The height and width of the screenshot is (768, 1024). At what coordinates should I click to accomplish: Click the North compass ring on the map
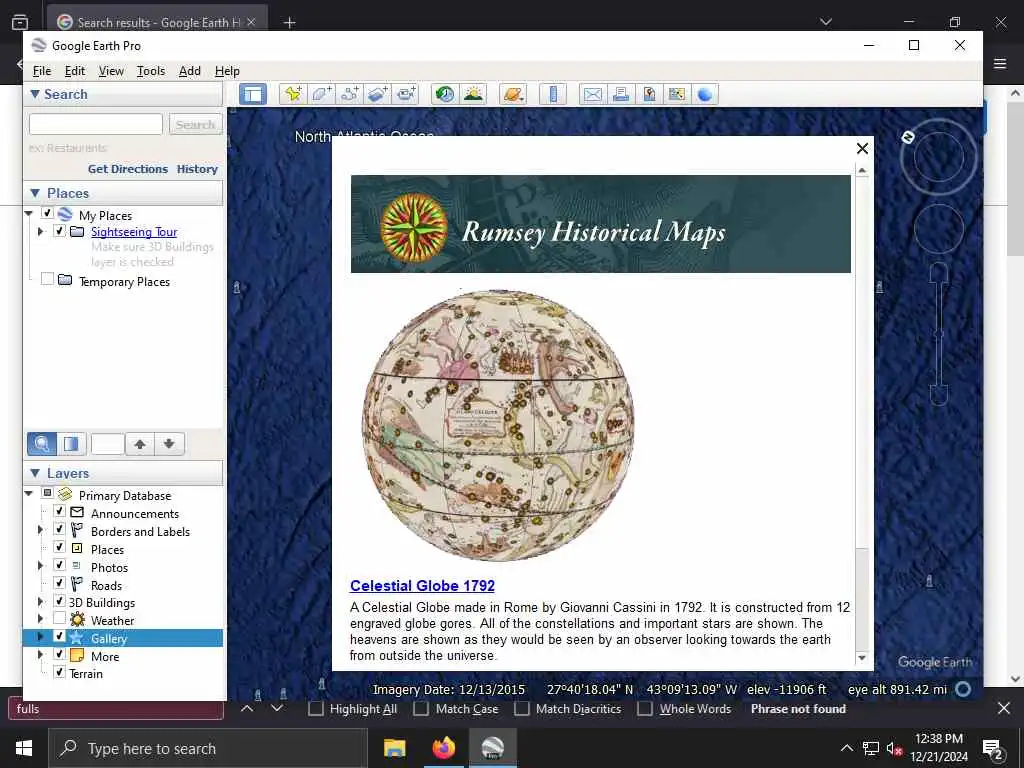point(938,157)
